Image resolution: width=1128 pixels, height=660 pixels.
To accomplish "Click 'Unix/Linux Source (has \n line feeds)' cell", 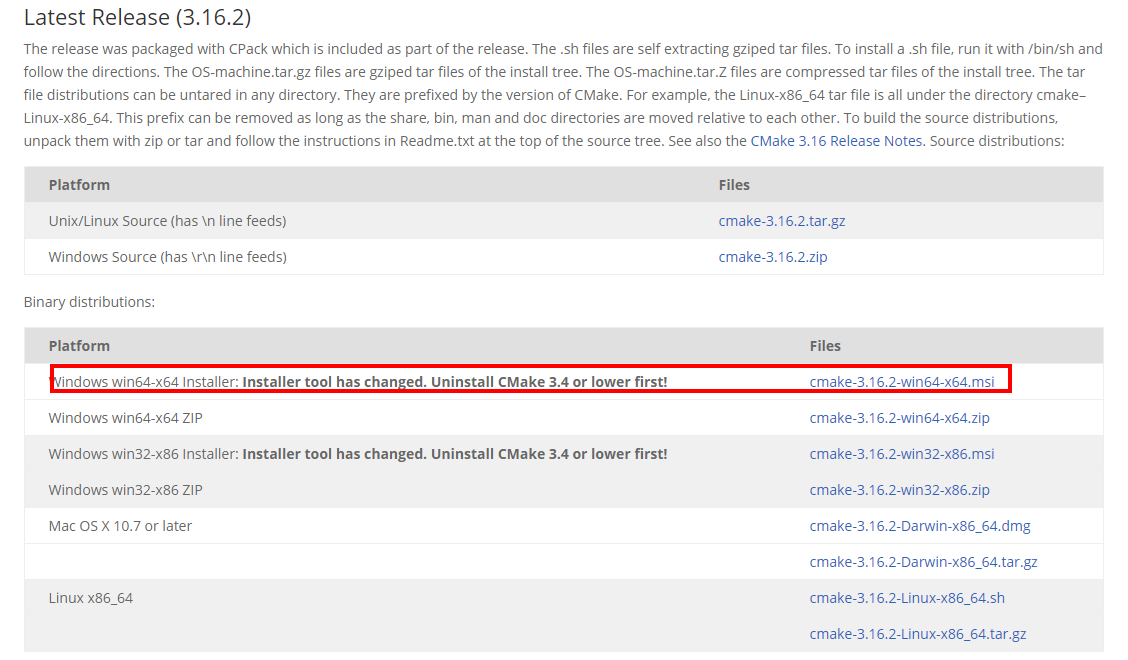I will [167, 221].
